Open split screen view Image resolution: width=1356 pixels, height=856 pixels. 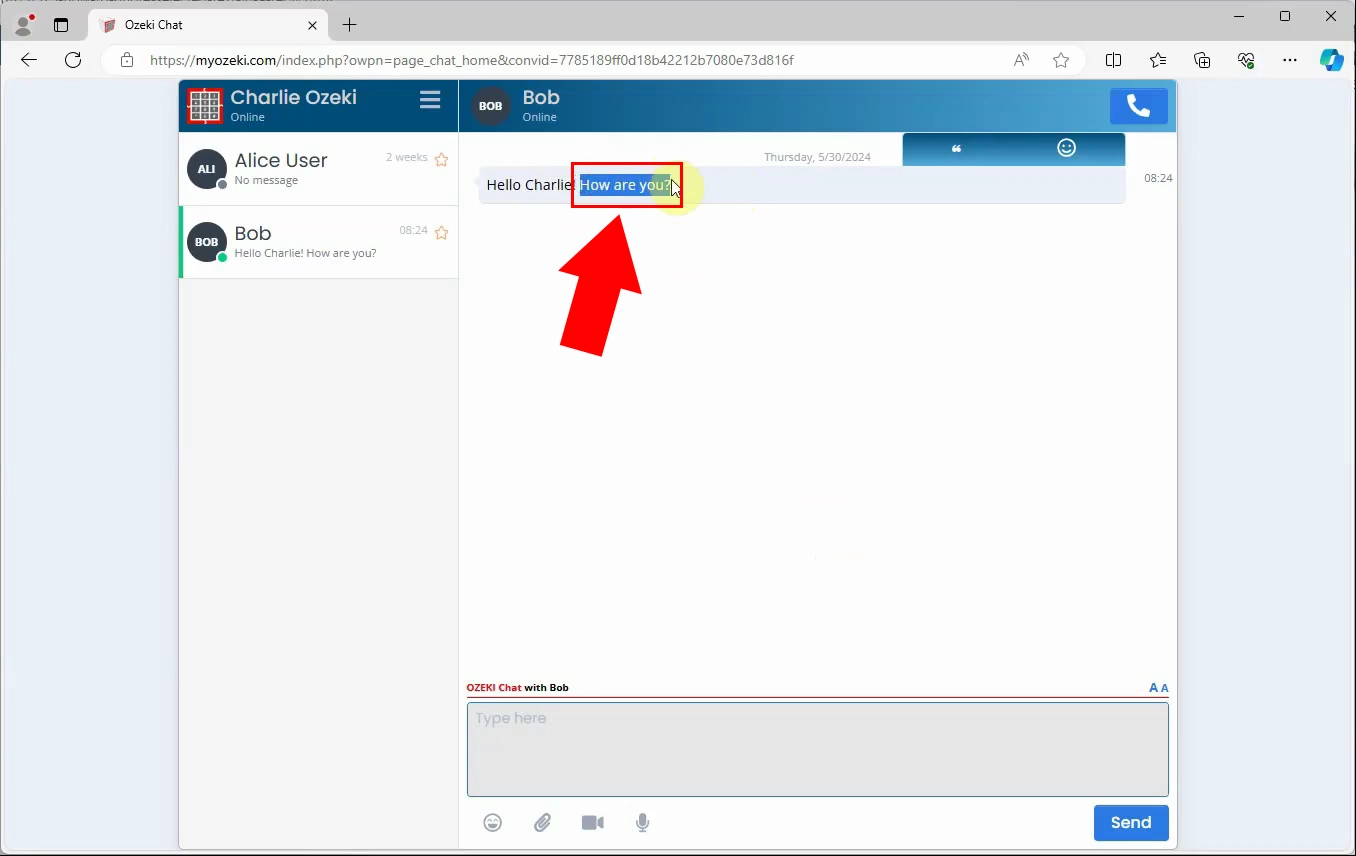point(1113,60)
